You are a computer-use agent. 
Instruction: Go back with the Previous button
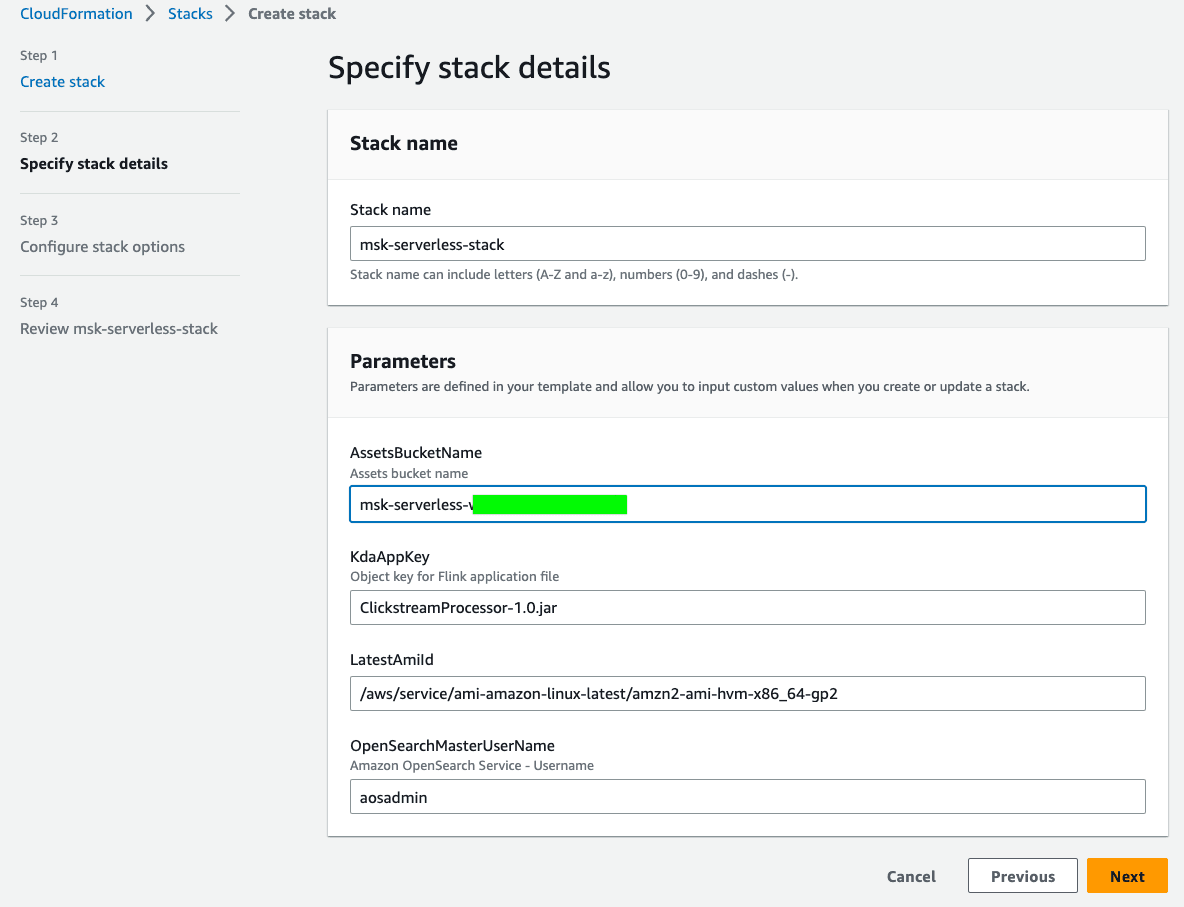point(1022,876)
